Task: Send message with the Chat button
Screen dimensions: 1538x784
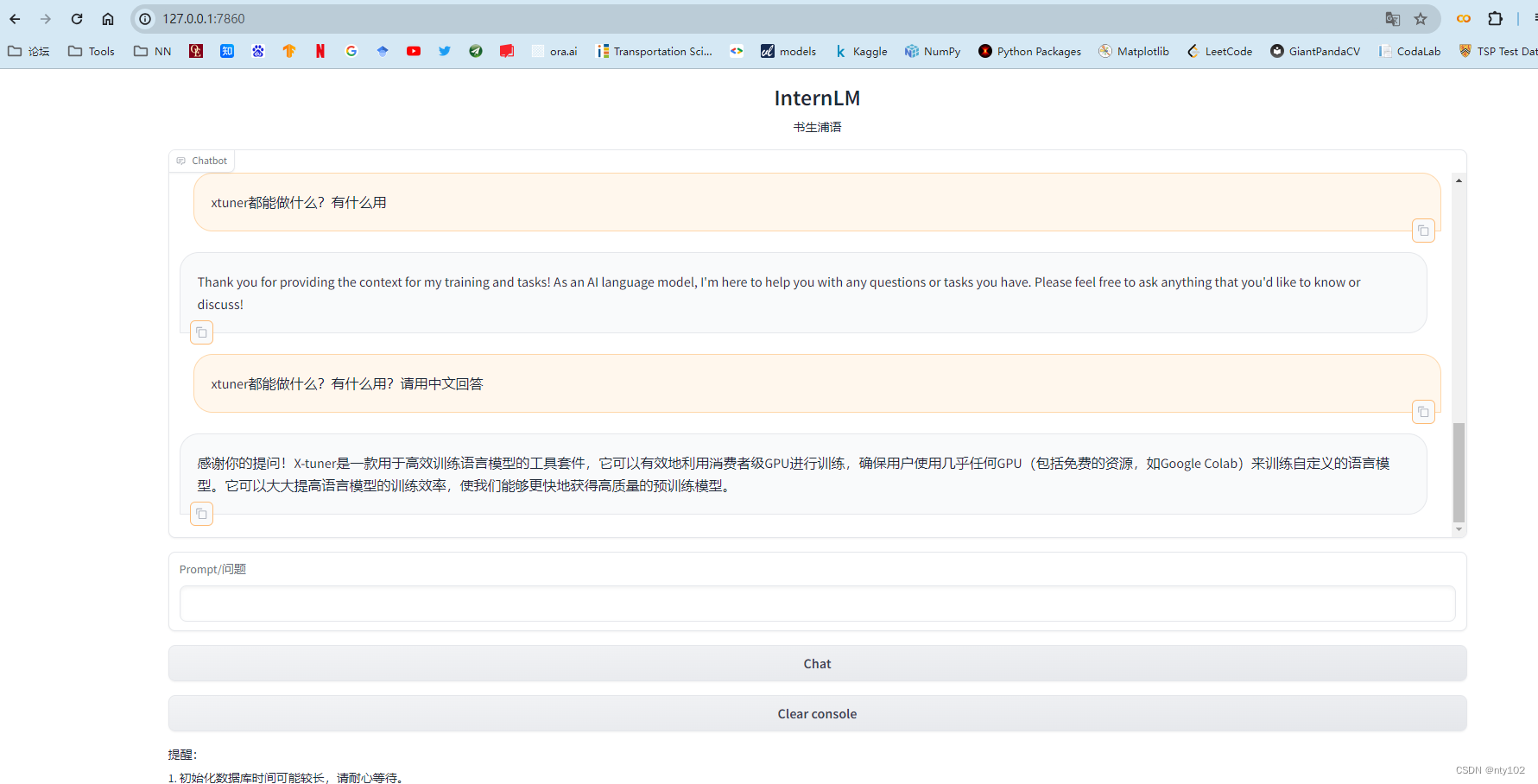Action: click(817, 664)
